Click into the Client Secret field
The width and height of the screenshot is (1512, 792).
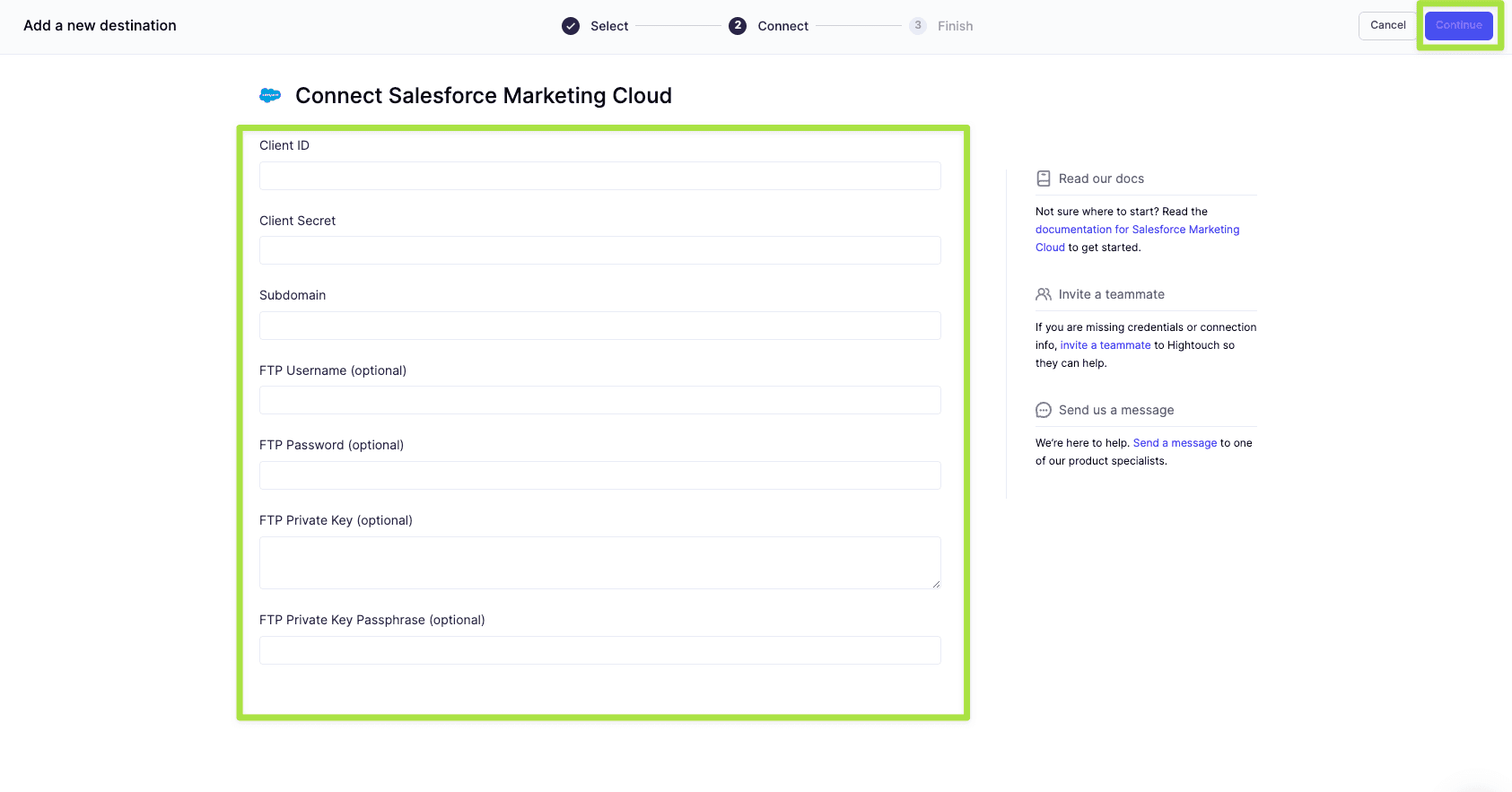(x=599, y=250)
